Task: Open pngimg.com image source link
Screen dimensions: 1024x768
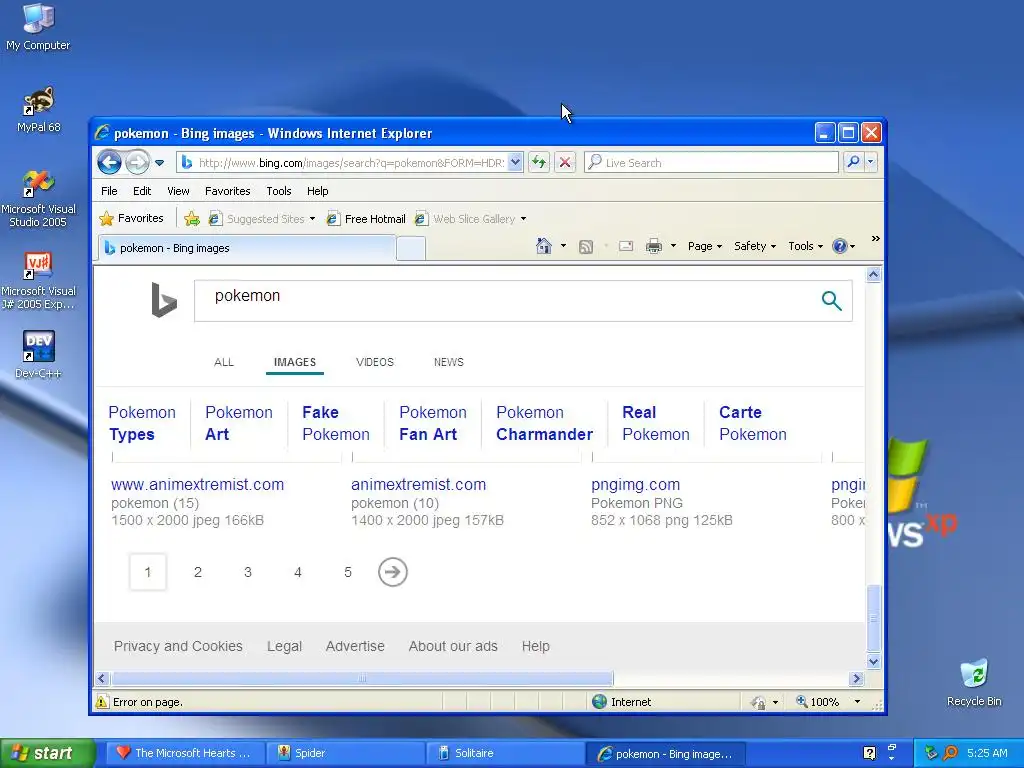Action: tap(635, 485)
